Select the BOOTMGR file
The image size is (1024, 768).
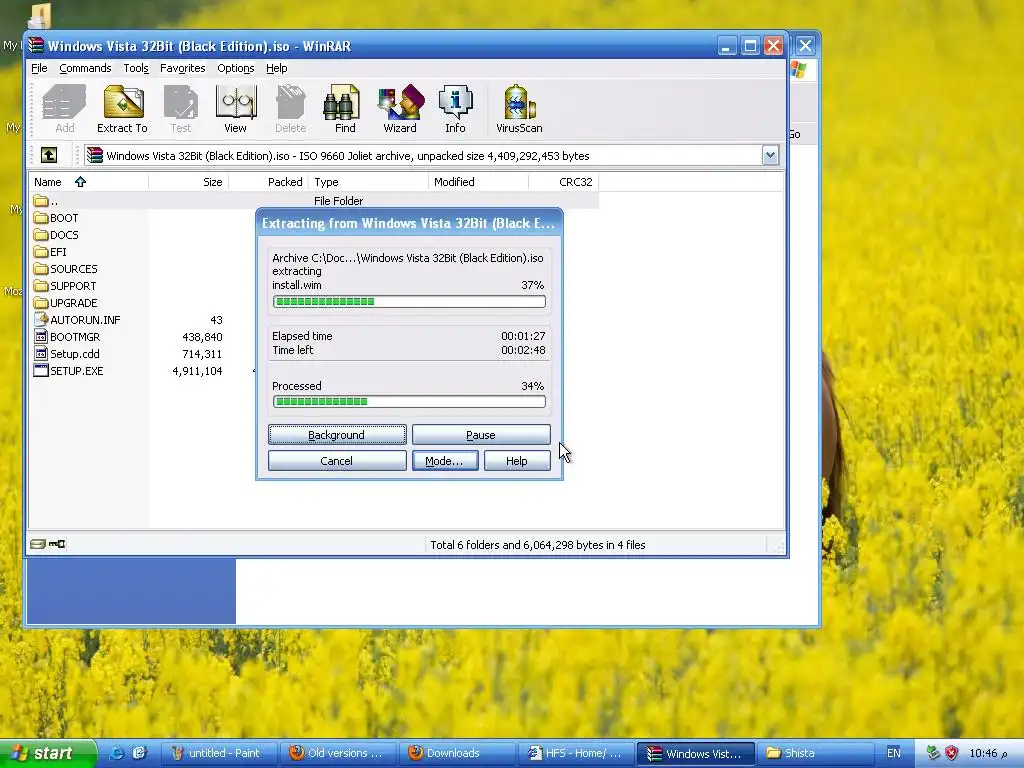click(67, 337)
